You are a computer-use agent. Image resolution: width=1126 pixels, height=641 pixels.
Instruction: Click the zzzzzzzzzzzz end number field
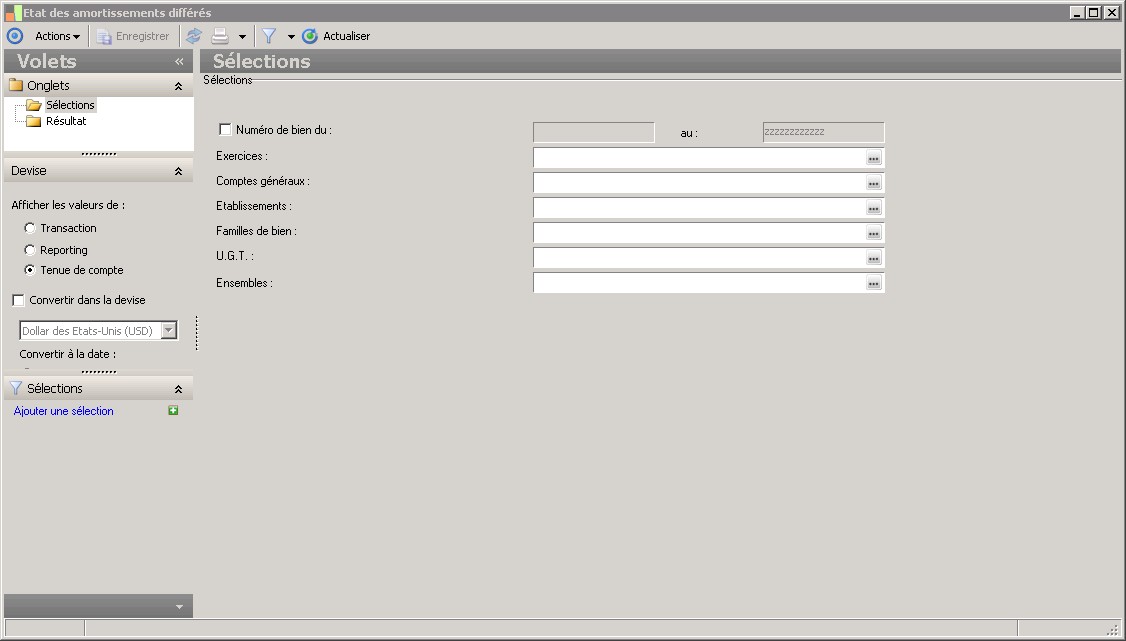[823, 132]
